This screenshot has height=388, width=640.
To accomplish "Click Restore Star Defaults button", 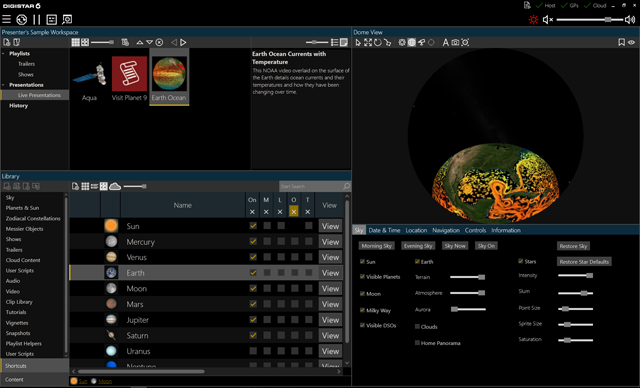I will 584,262.
